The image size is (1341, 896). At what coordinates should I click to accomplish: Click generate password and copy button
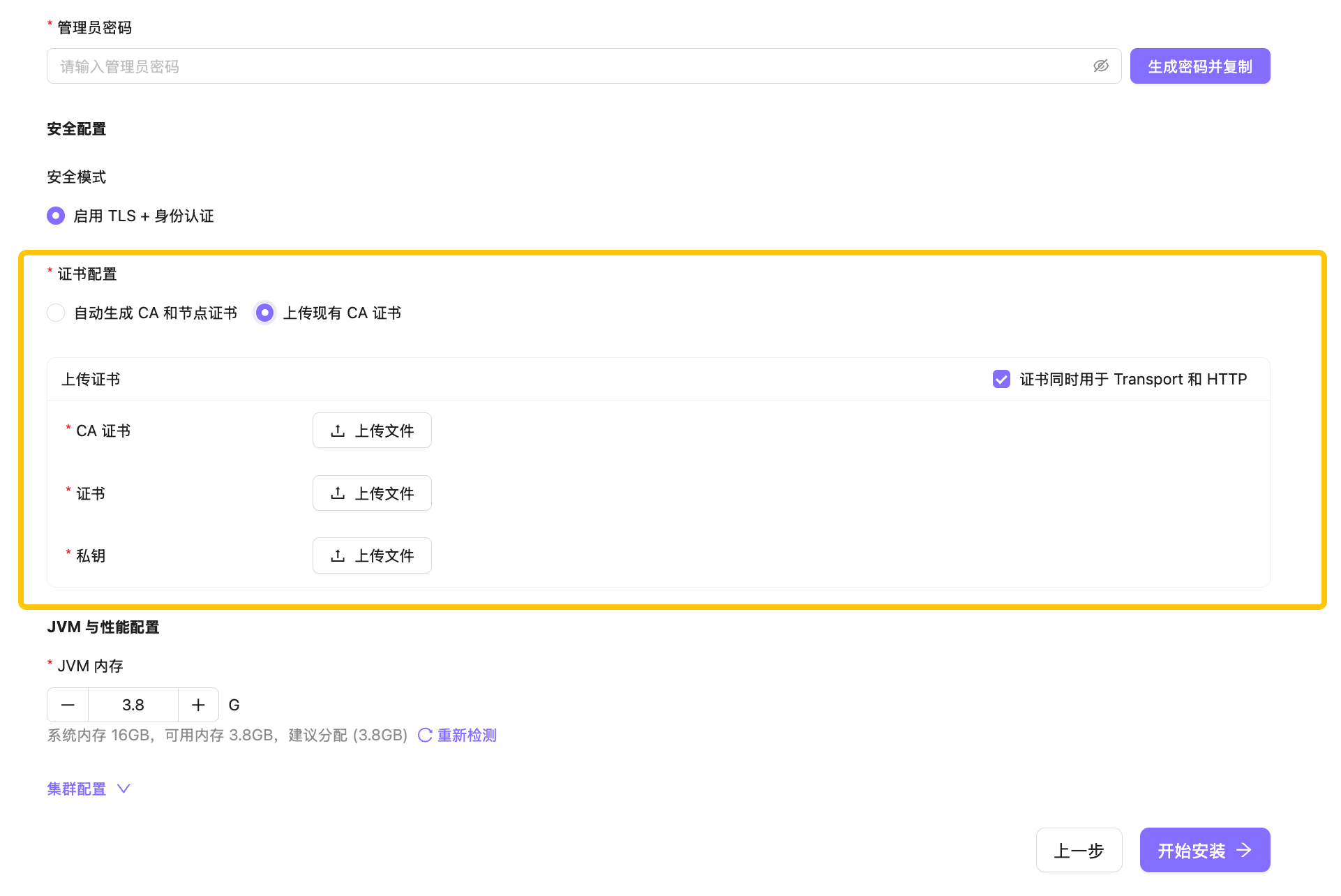[1199, 66]
